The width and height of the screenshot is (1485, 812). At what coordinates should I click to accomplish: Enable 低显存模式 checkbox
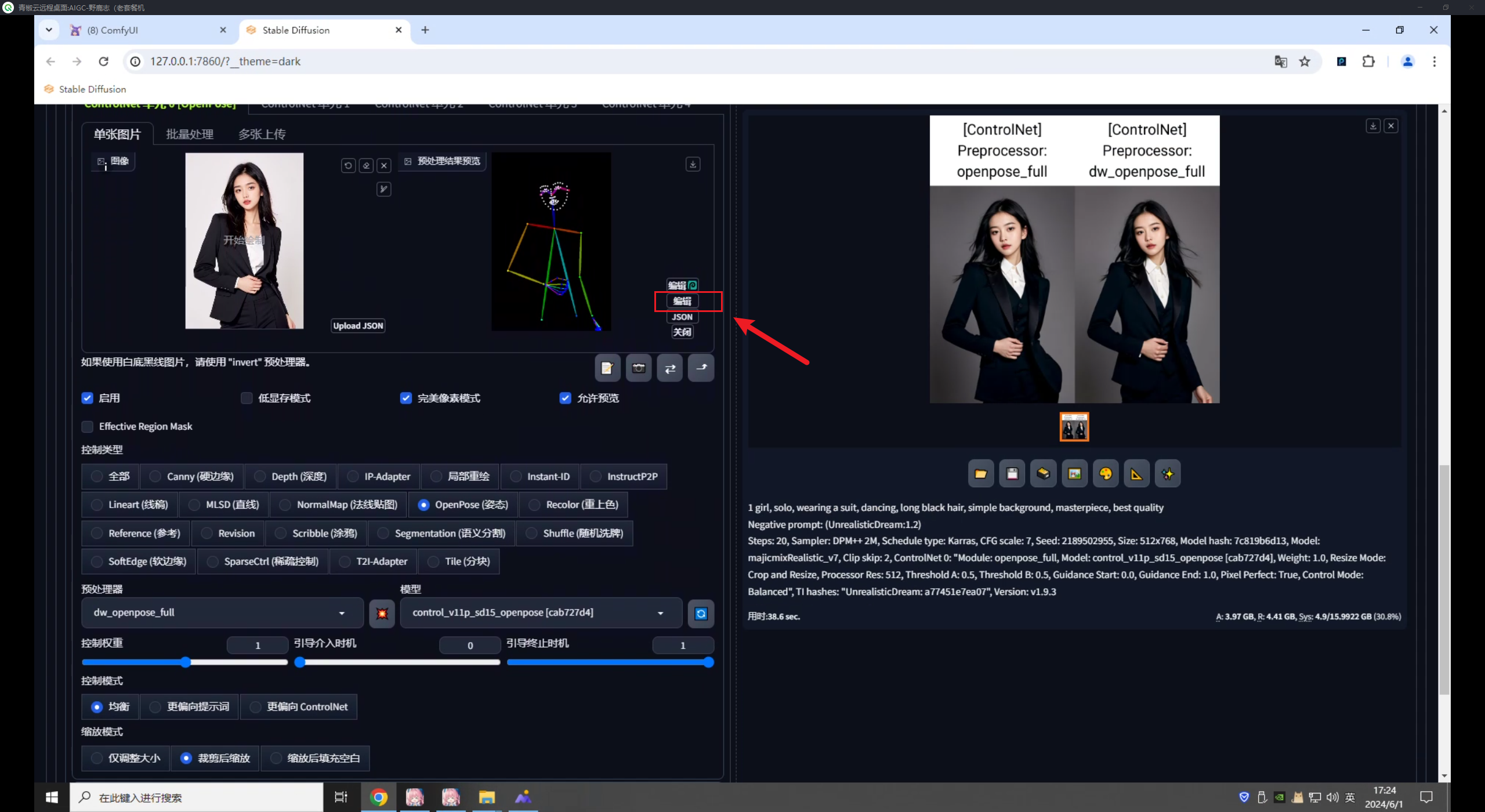click(246, 398)
